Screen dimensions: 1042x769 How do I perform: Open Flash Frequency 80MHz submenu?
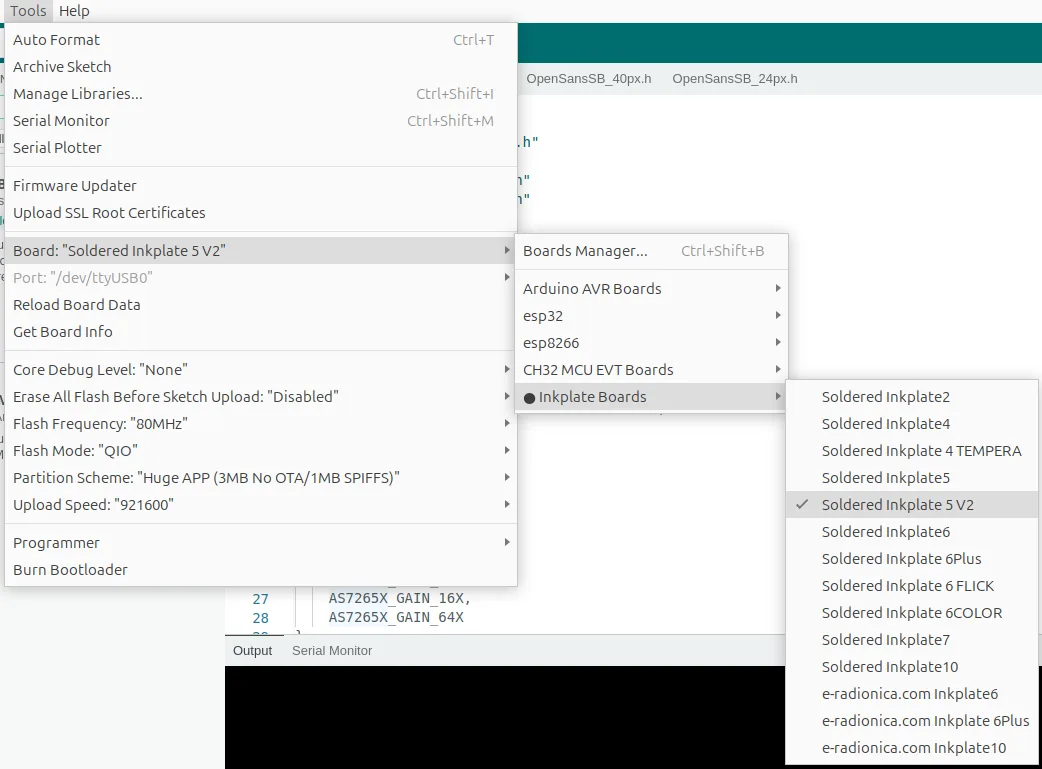click(100, 424)
